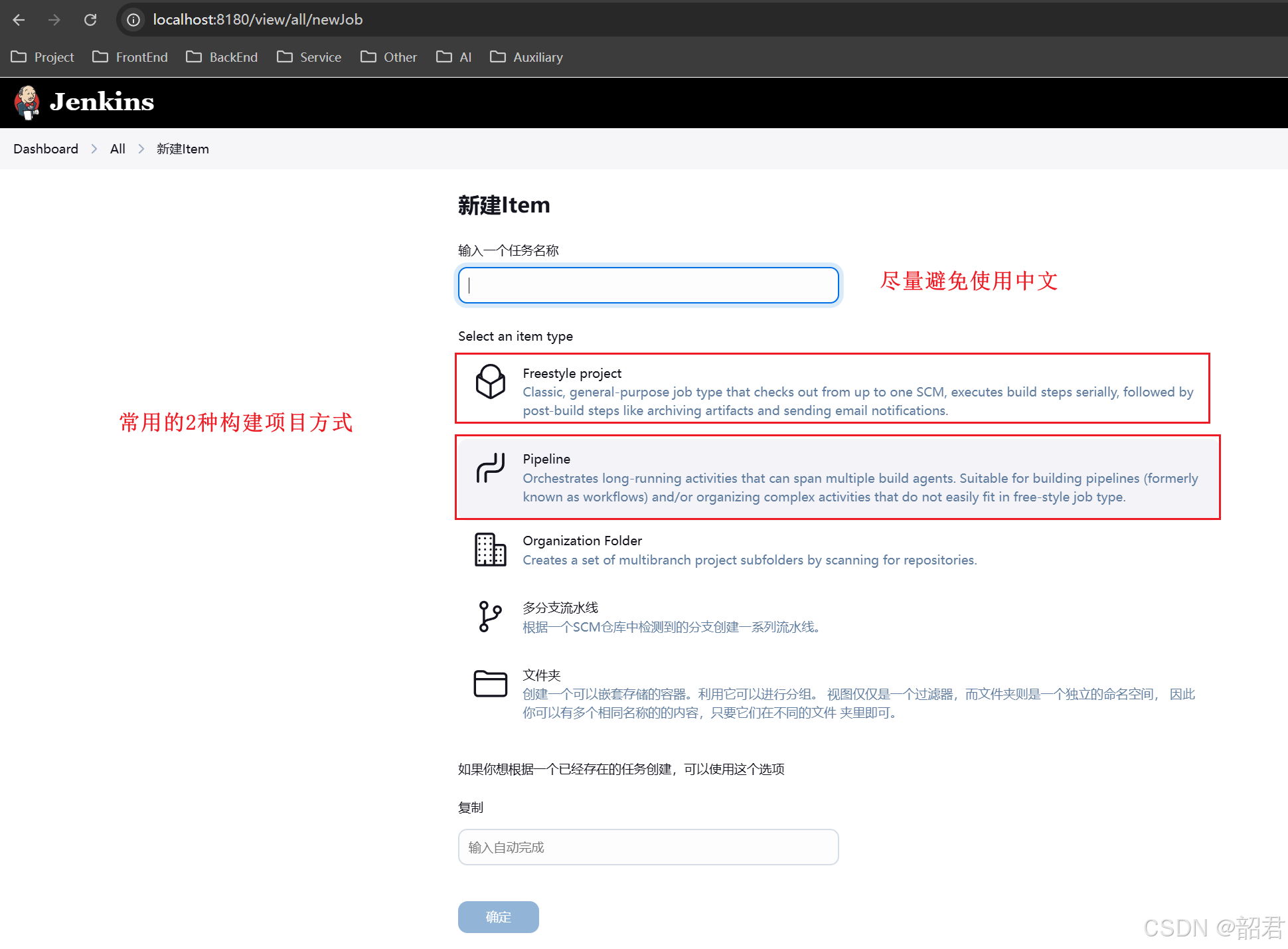Expand the chevron after All breadcrumb

coord(141,149)
